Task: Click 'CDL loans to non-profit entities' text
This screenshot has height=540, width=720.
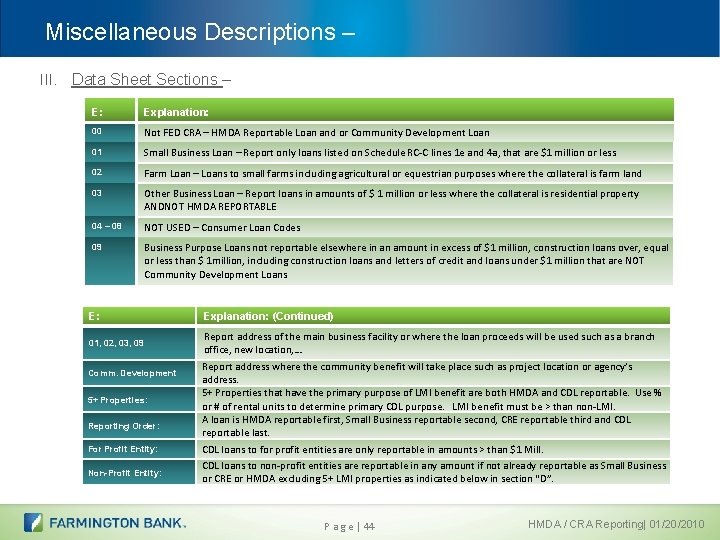Action: coord(434,472)
